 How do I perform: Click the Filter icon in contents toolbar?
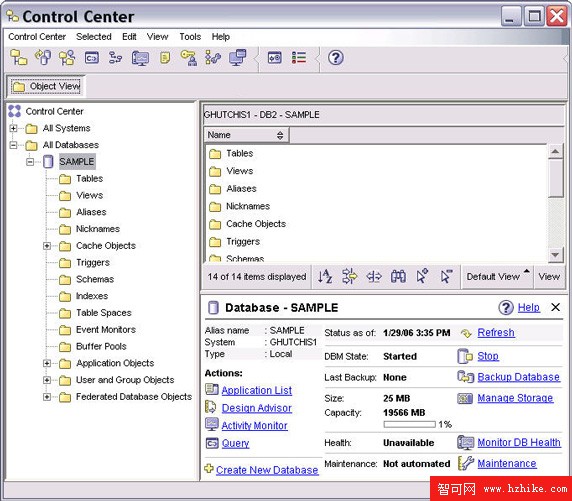point(349,277)
